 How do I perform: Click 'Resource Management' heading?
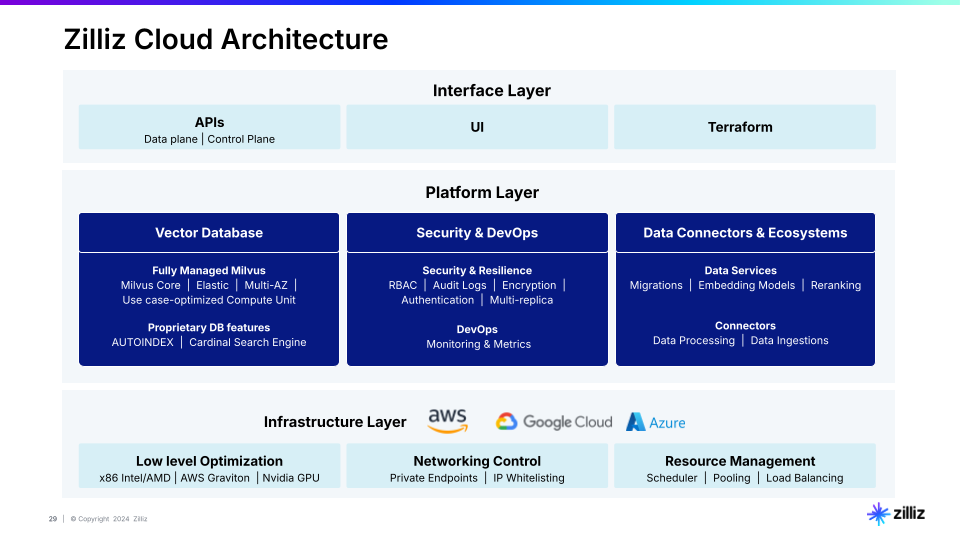[740, 461]
